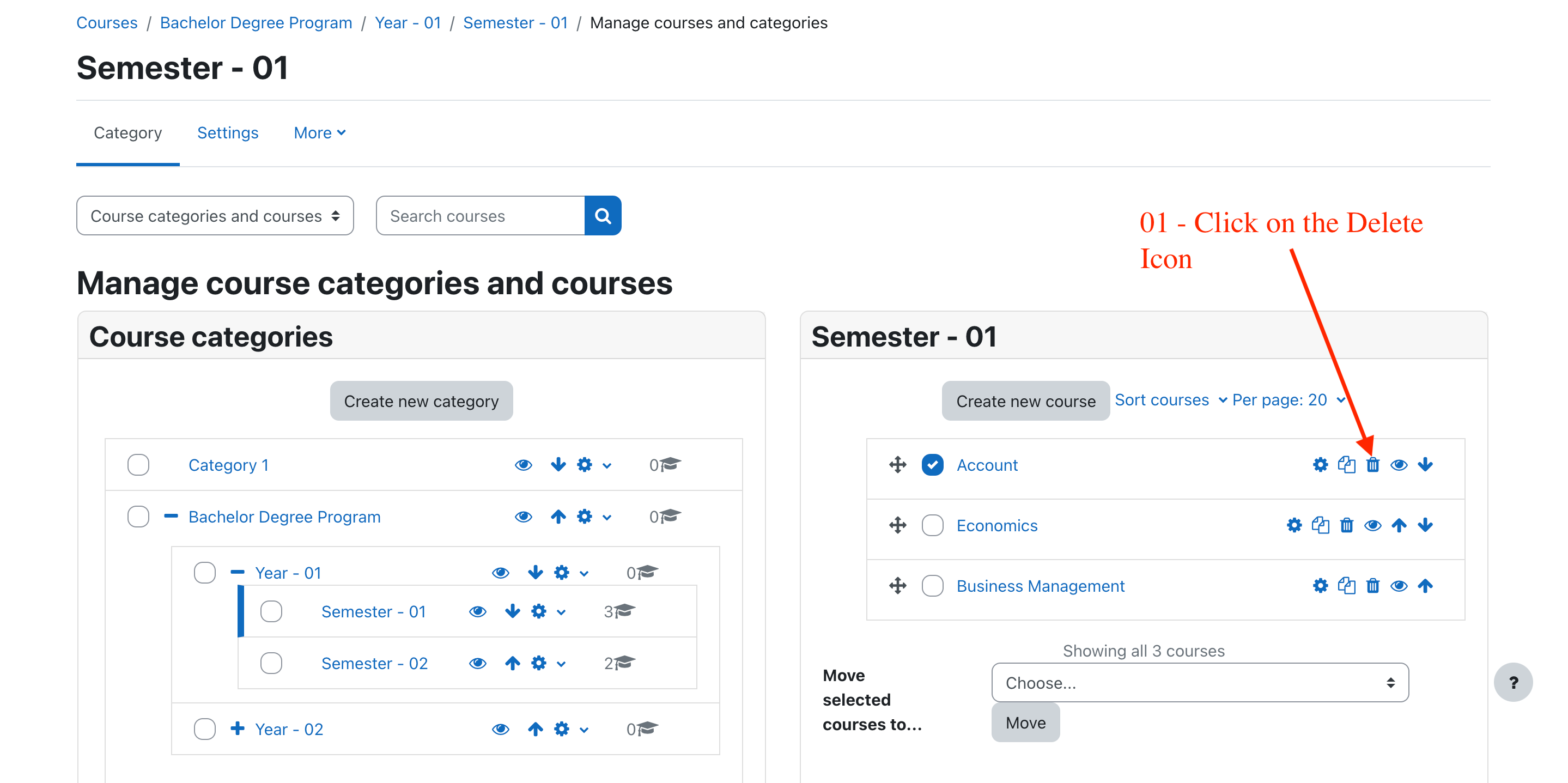The height and width of the screenshot is (783, 1568).
Task: Click drag handle beside Account course
Action: (897, 465)
